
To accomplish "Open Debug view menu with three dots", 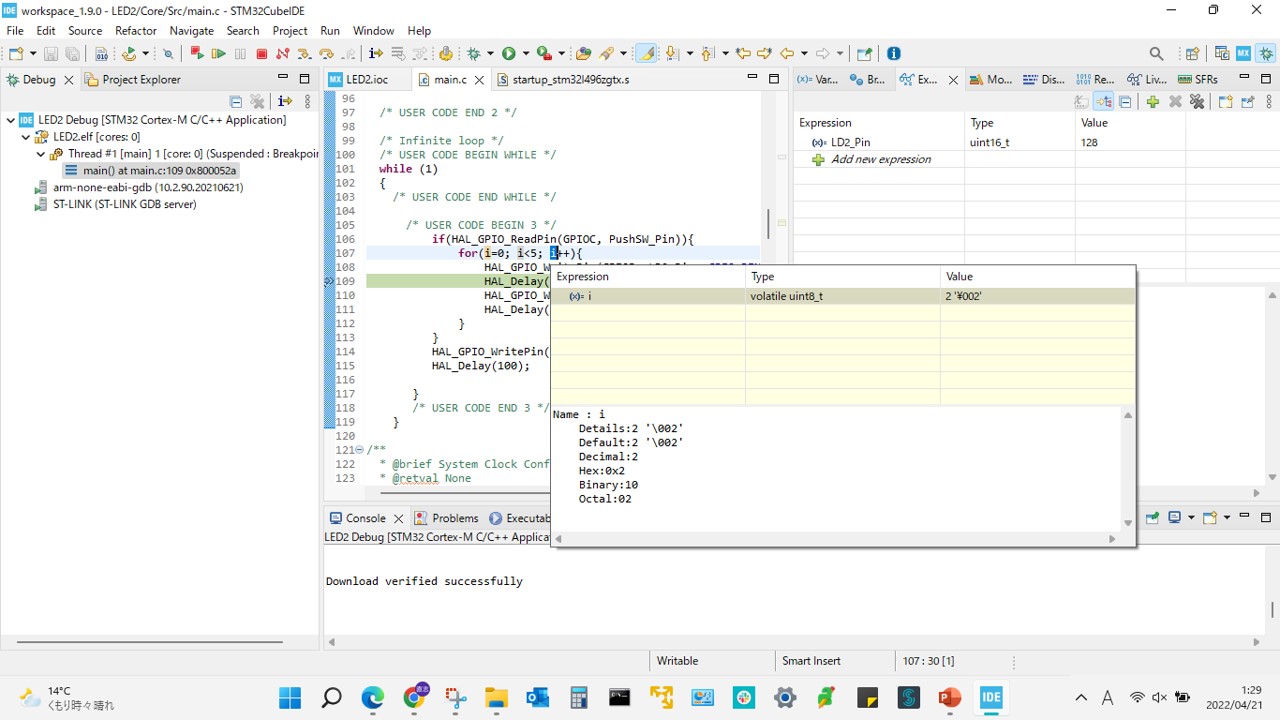I will (x=307, y=101).
